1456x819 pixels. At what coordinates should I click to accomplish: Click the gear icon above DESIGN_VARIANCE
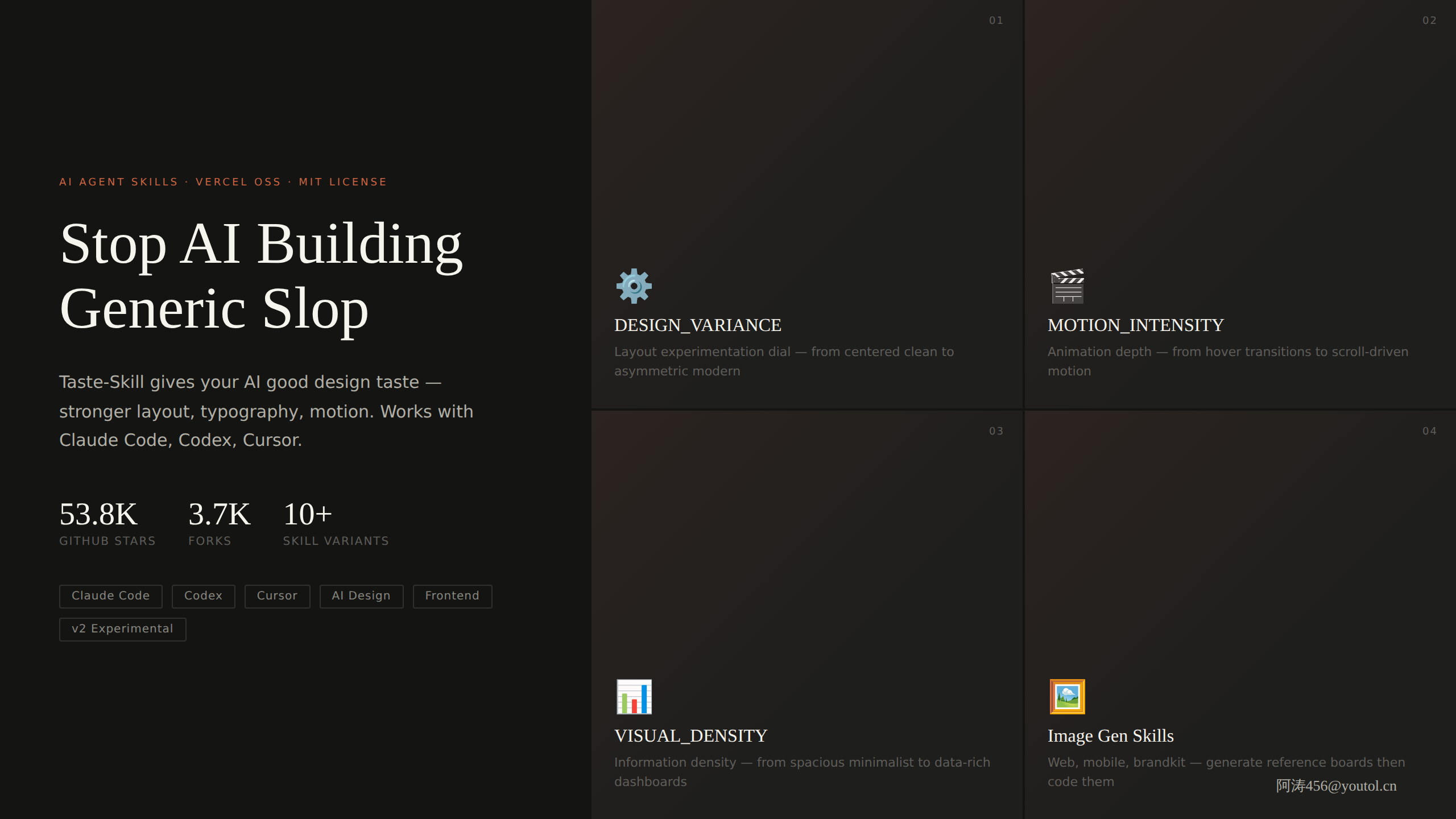[x=634, y=286]
